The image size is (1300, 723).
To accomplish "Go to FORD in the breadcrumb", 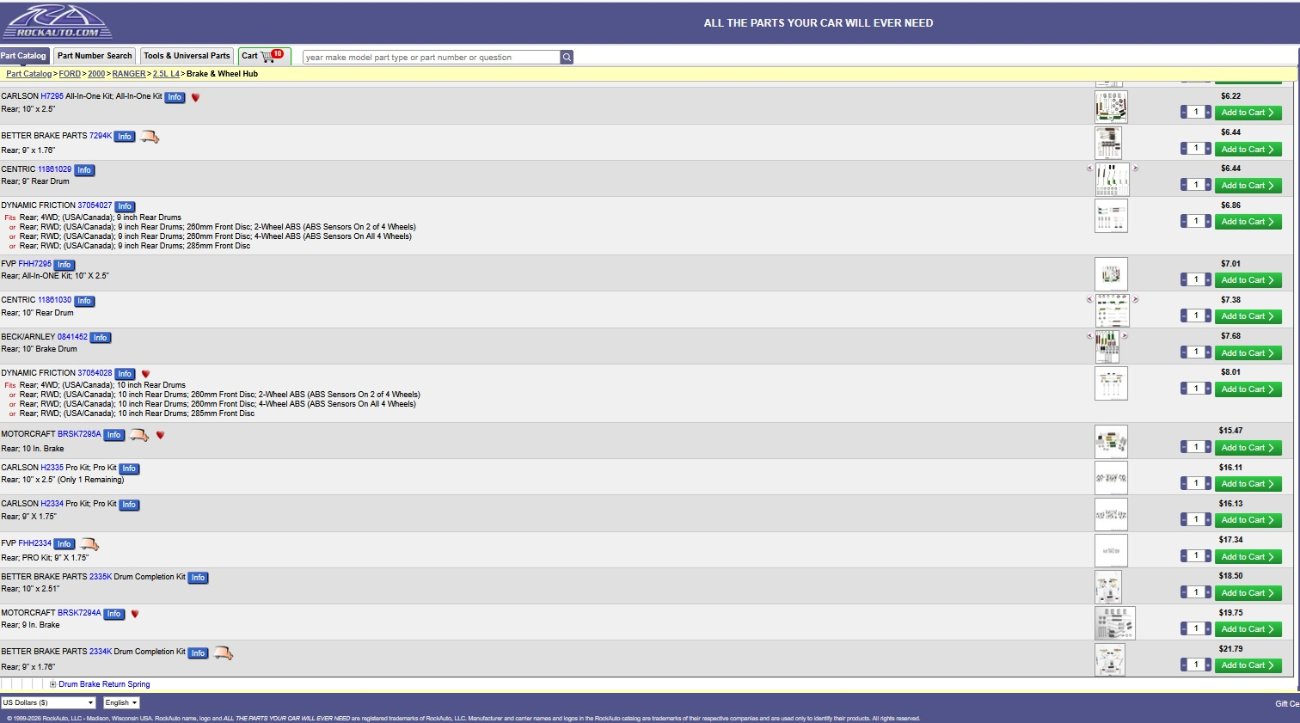I will [x=70, y=74].
